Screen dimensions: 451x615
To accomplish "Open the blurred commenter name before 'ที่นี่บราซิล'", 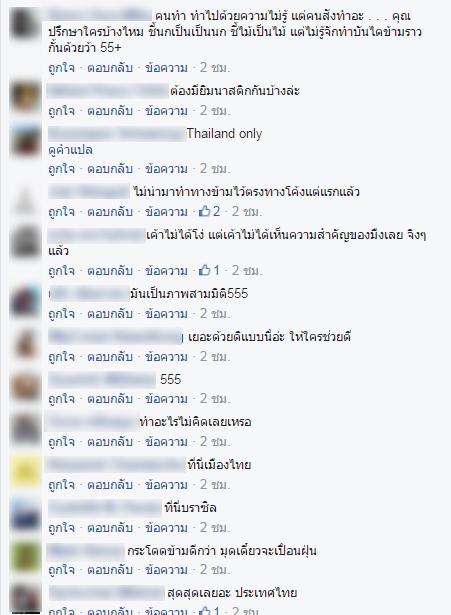I will 105,508.
